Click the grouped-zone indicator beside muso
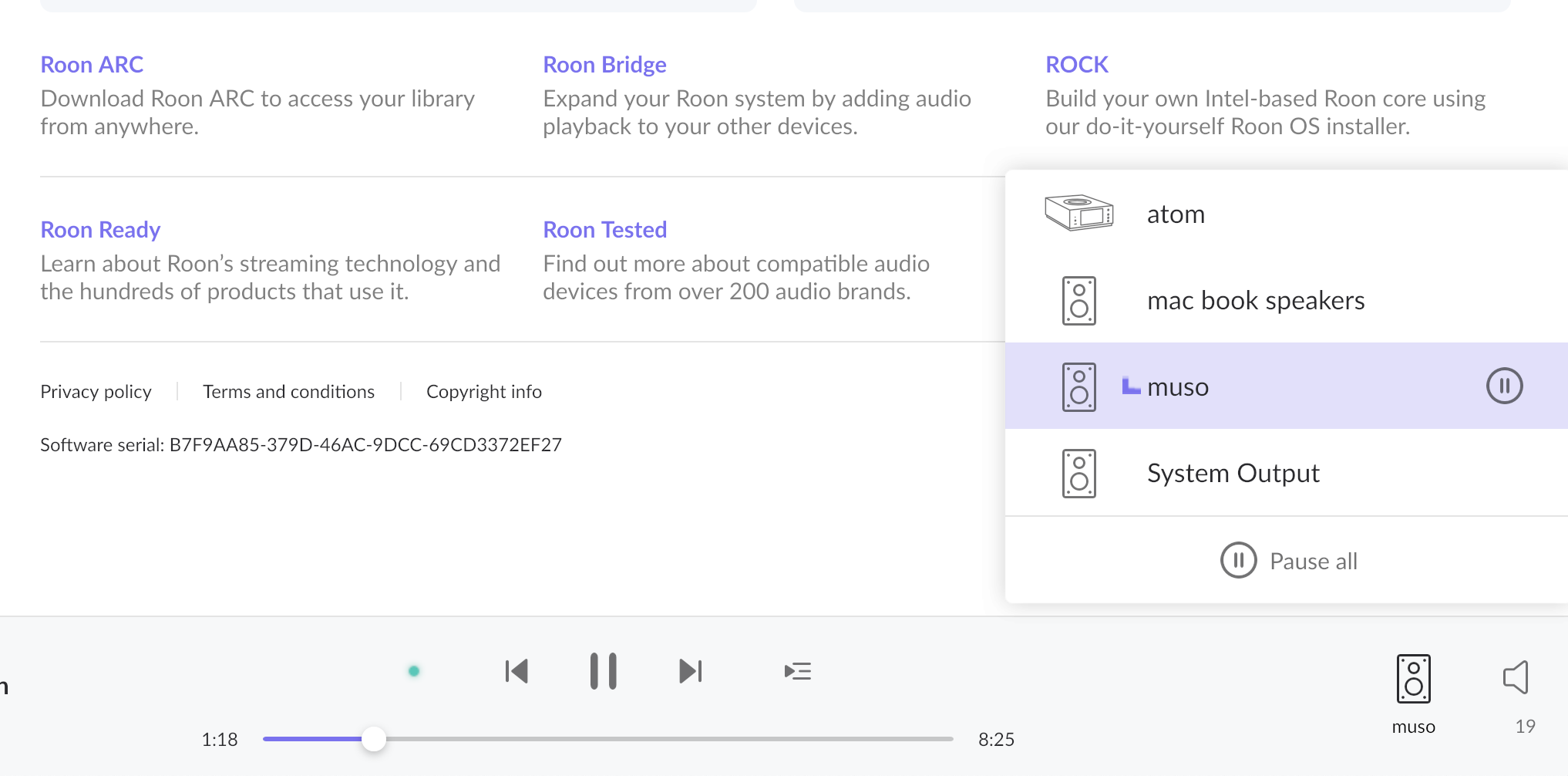This screenshot has width=1568, height=776. coord(1131,386)
